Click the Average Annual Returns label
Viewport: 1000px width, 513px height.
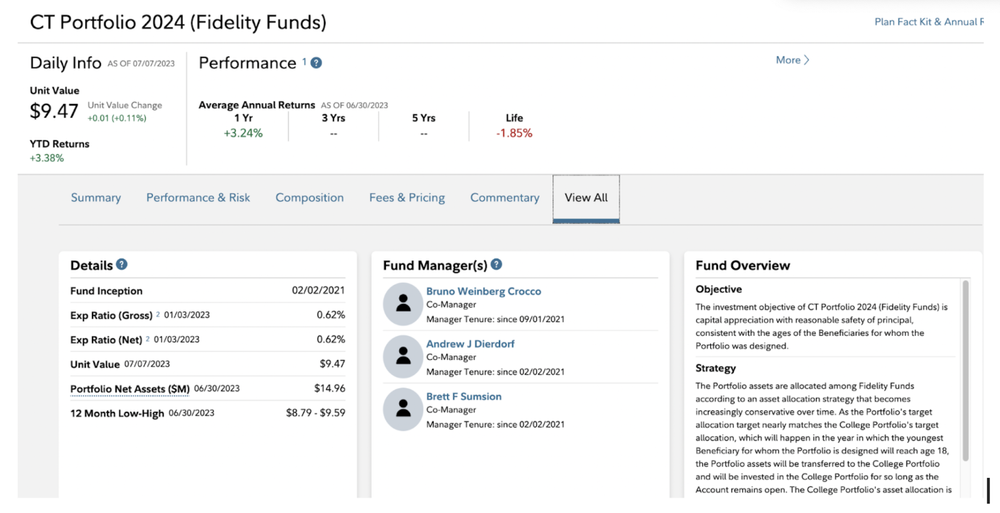257,105
